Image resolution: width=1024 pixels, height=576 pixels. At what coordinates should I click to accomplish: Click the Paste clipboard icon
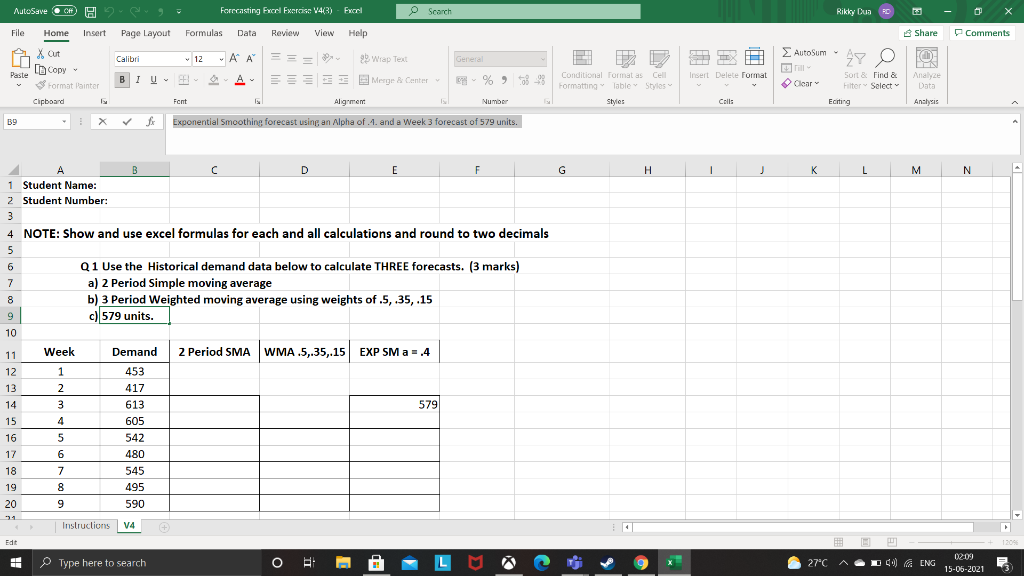19,61
